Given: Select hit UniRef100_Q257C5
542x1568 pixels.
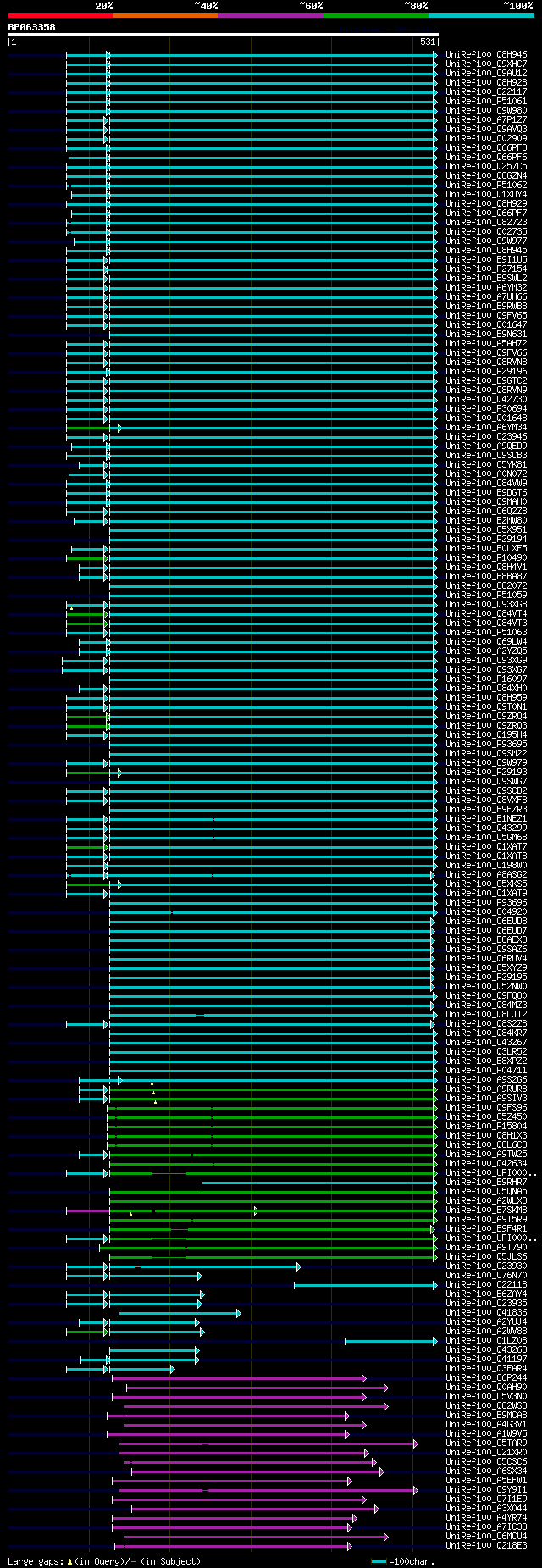Looking at the screenshot, I should (x=486, y=167).
